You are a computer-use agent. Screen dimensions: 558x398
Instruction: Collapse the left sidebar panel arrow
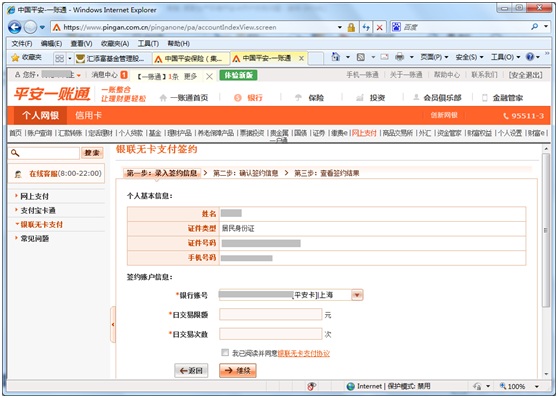(113, 325)
